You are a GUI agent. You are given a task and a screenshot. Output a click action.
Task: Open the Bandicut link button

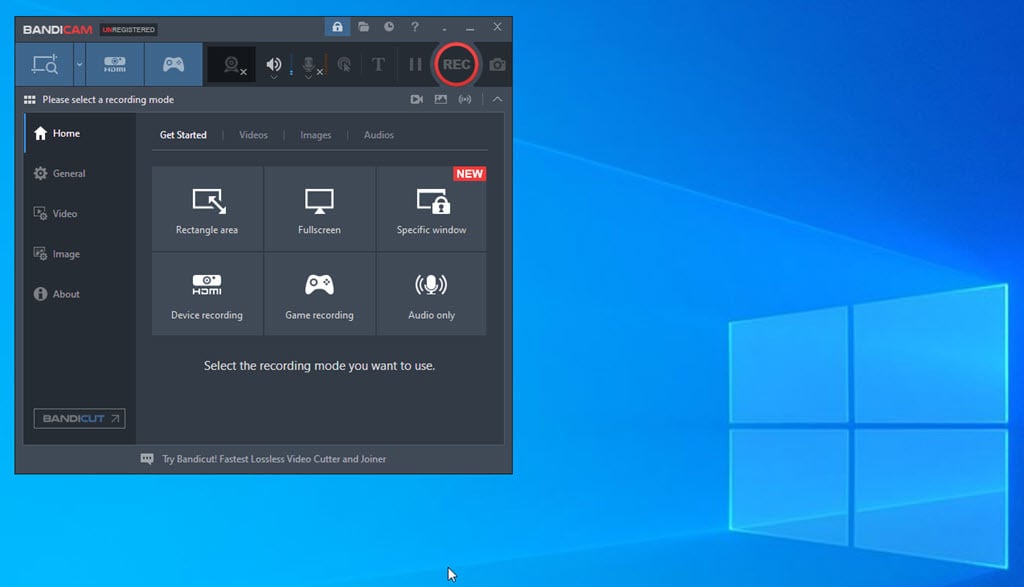(80, 419)
